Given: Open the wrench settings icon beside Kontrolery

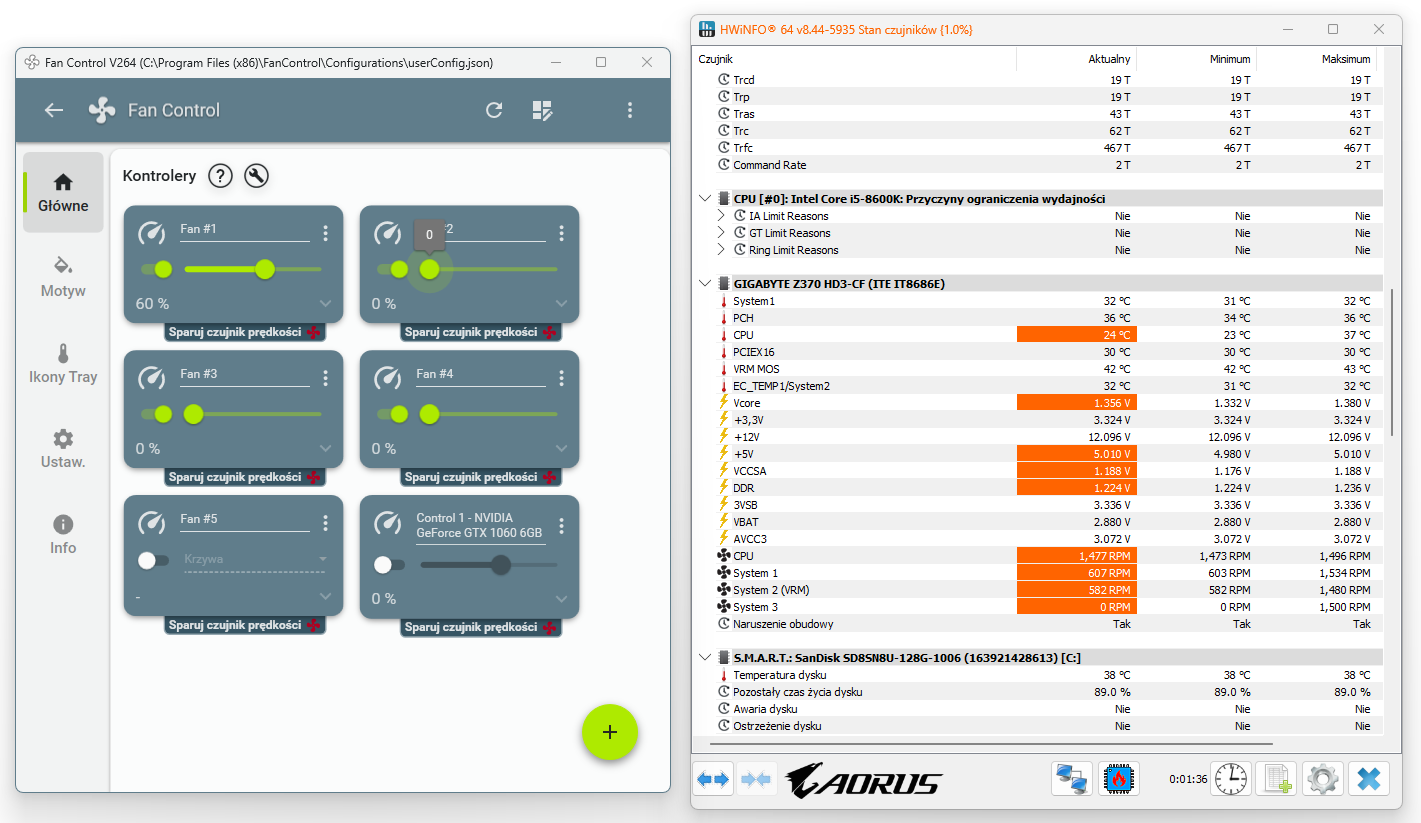Looking at the screenshot, I should (x=257, y=176).
